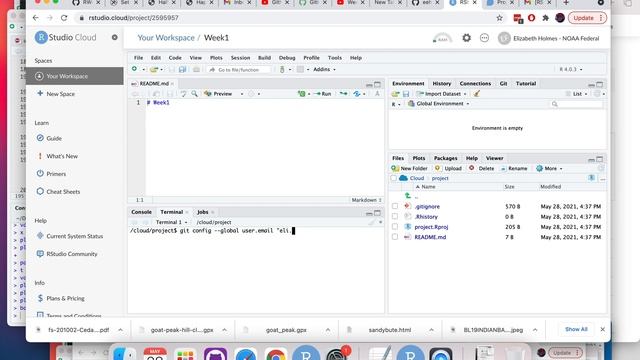Click the ellipsis more options icon in header
Image resolution: width=640 pixels, height=360 pixels.
(x=484, y=38)
